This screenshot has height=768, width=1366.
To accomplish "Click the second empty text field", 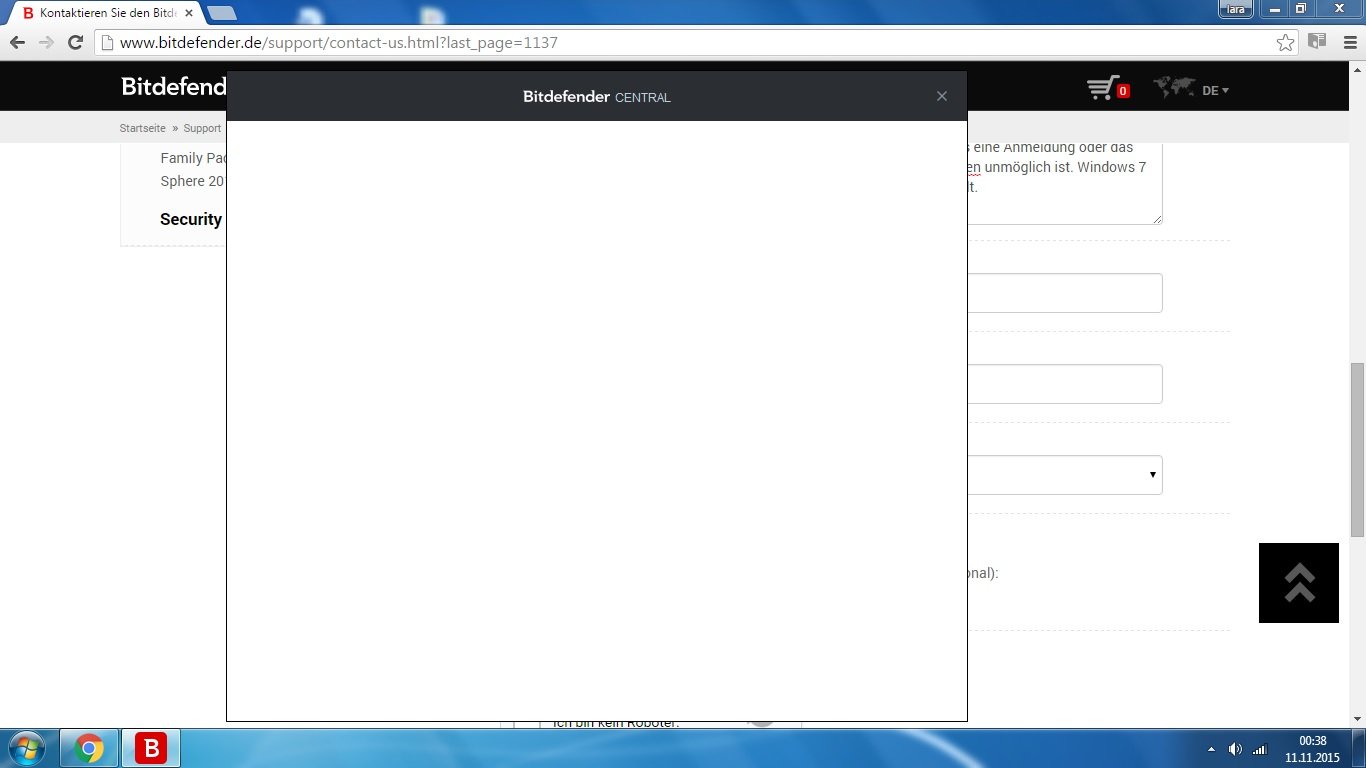I will click(1065, 384).
